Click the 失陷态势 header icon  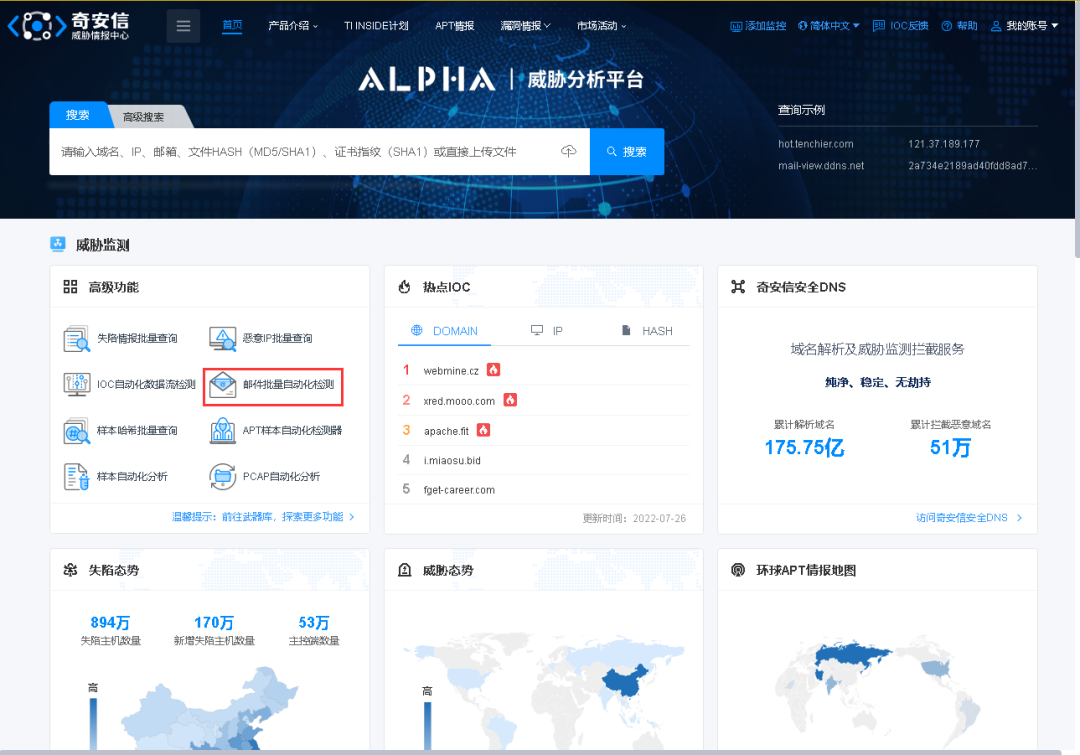click(x=70, y=570)
